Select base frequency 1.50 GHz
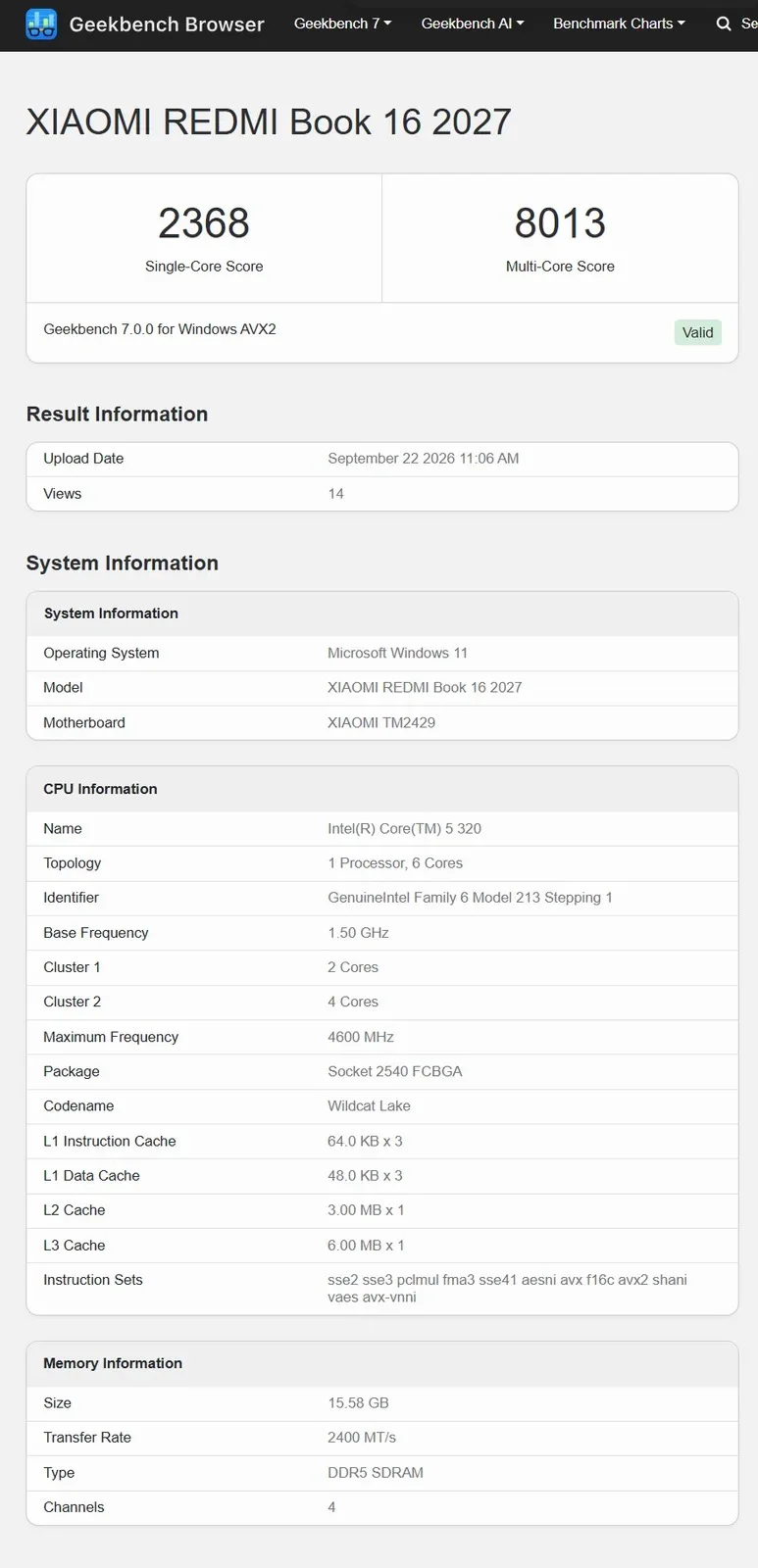758x1568 pixels. 359,933
